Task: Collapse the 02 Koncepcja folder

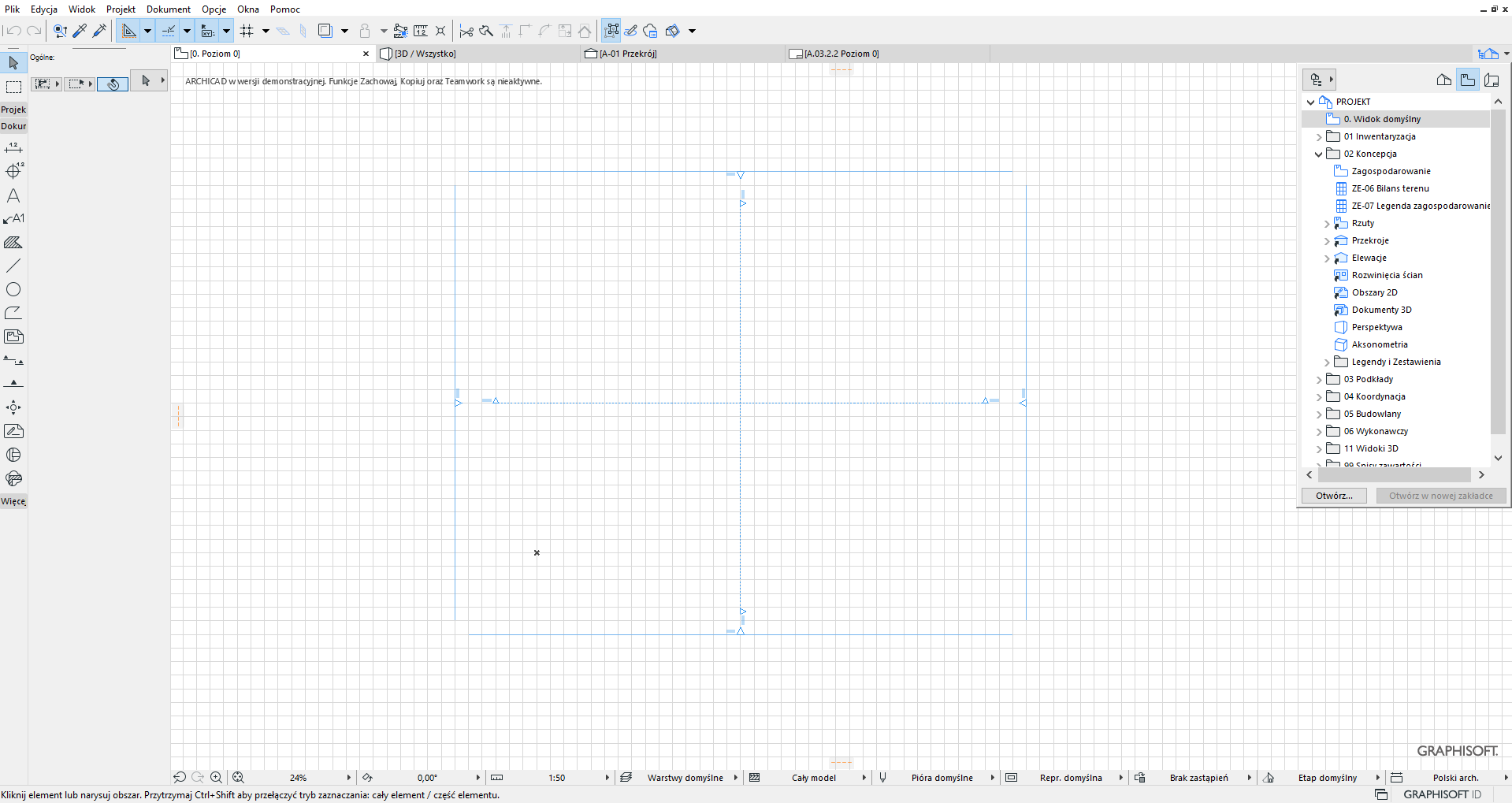Action: [1319, 154]
